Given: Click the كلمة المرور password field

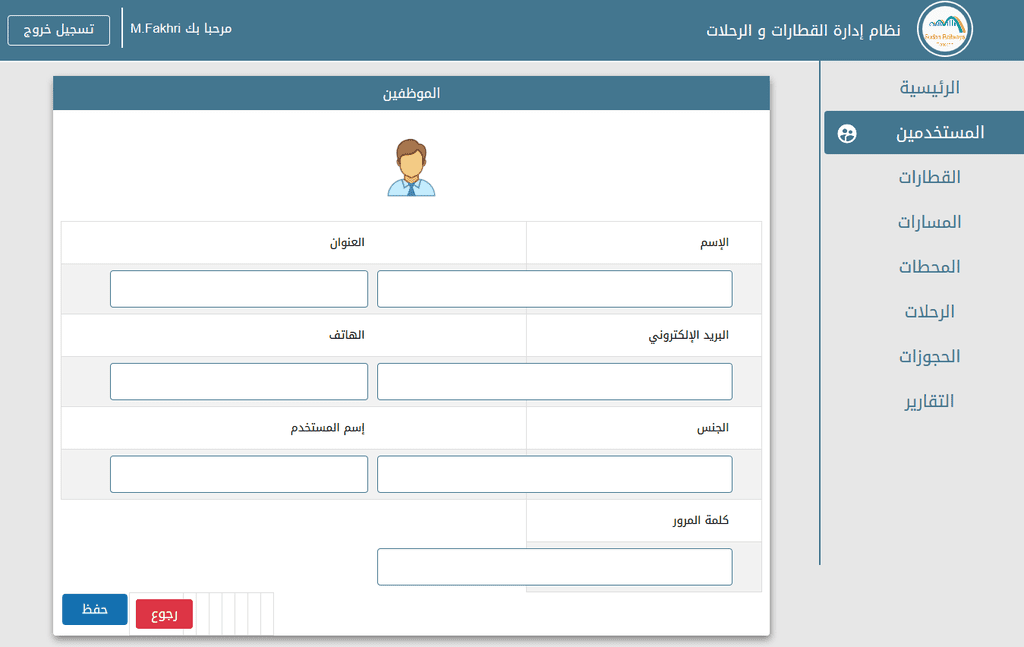Looking at the screenshot, I should point(554,567).
